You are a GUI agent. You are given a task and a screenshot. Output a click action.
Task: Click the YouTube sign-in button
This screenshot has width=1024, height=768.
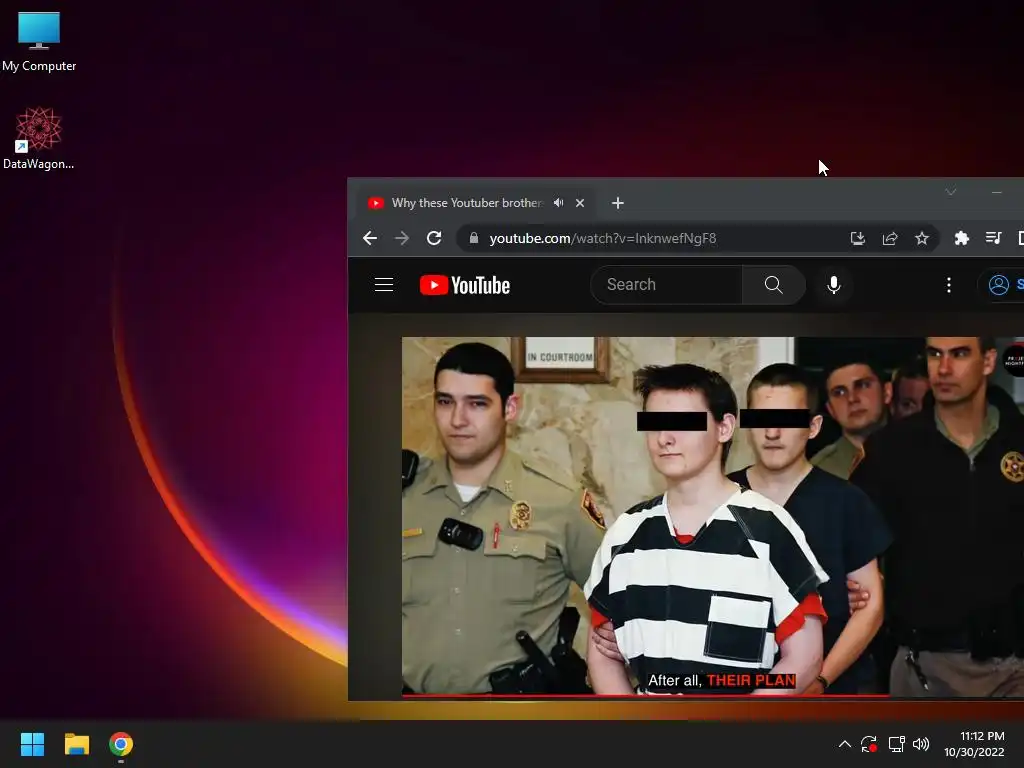(1002, 285)
